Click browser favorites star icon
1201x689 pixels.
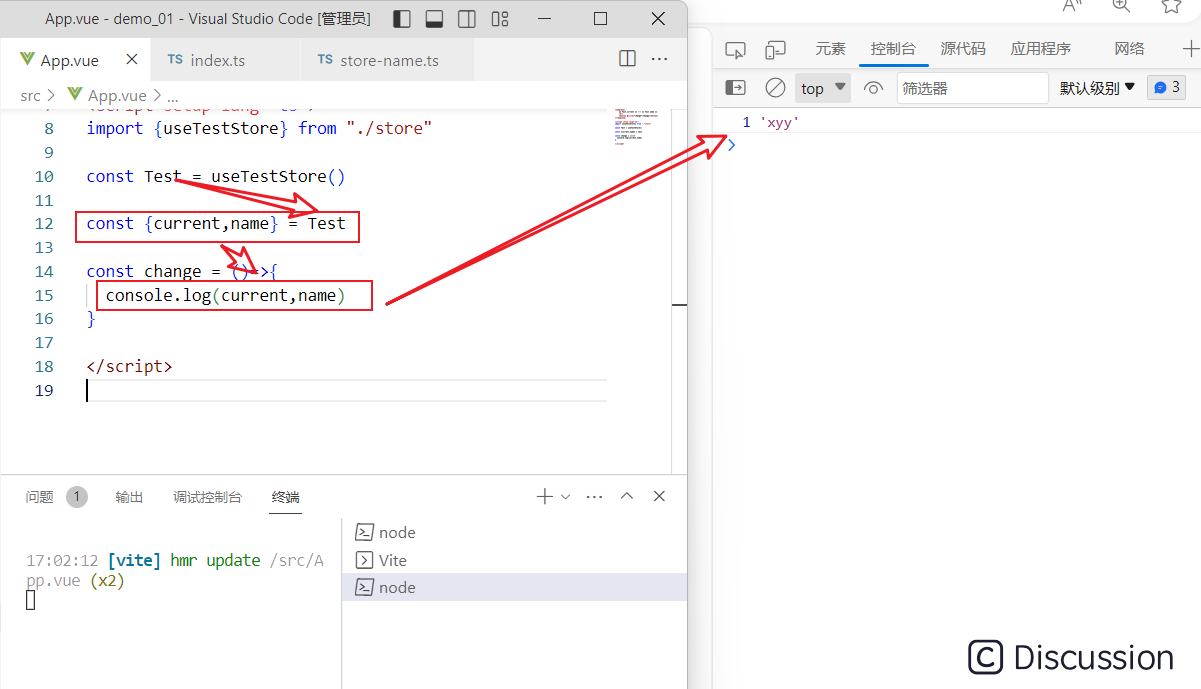1171,5
